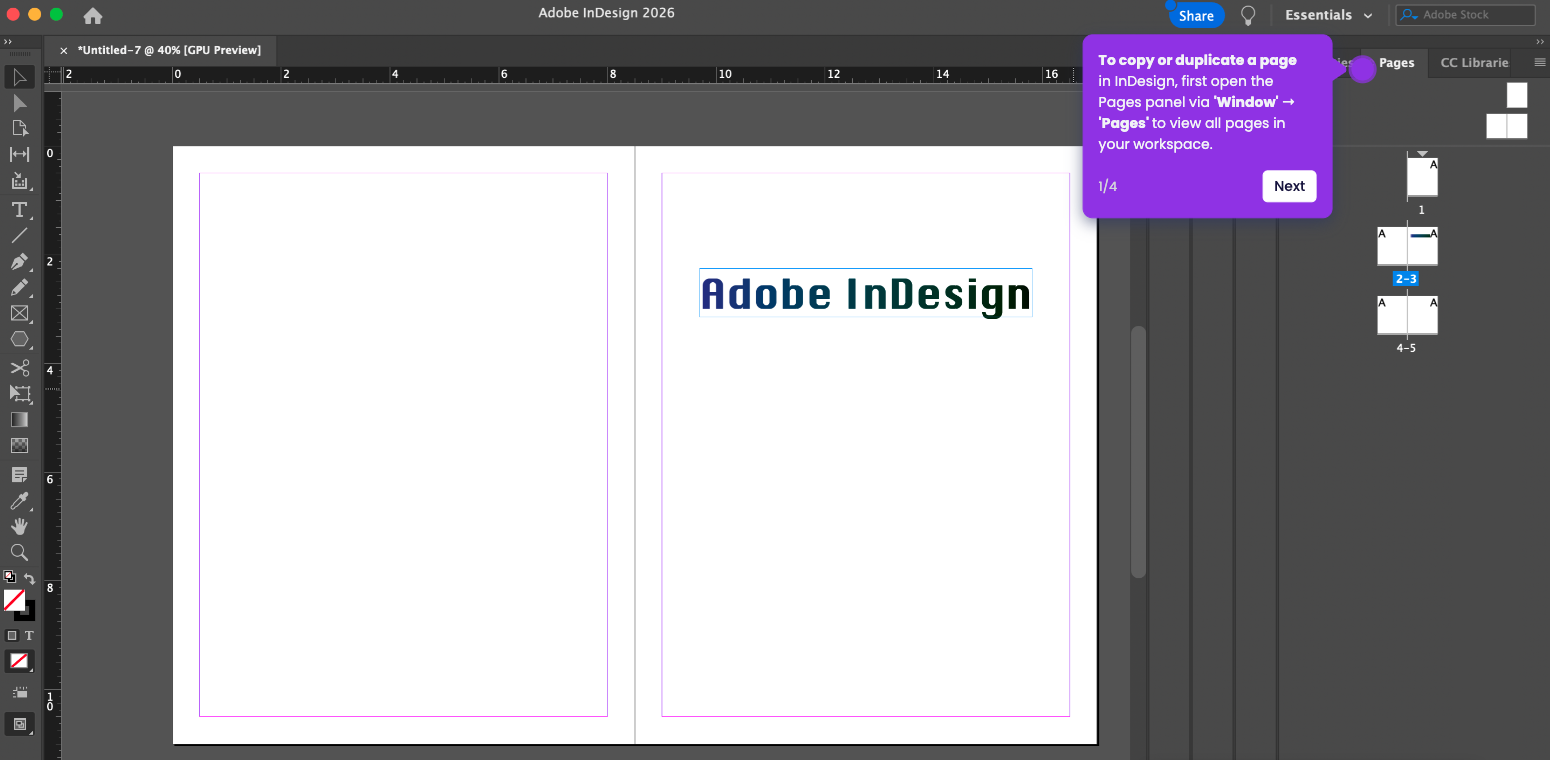This screenshot has height=760, width=1550.
Task: Toggle Formatting affects container
Action: pos(12,635)
